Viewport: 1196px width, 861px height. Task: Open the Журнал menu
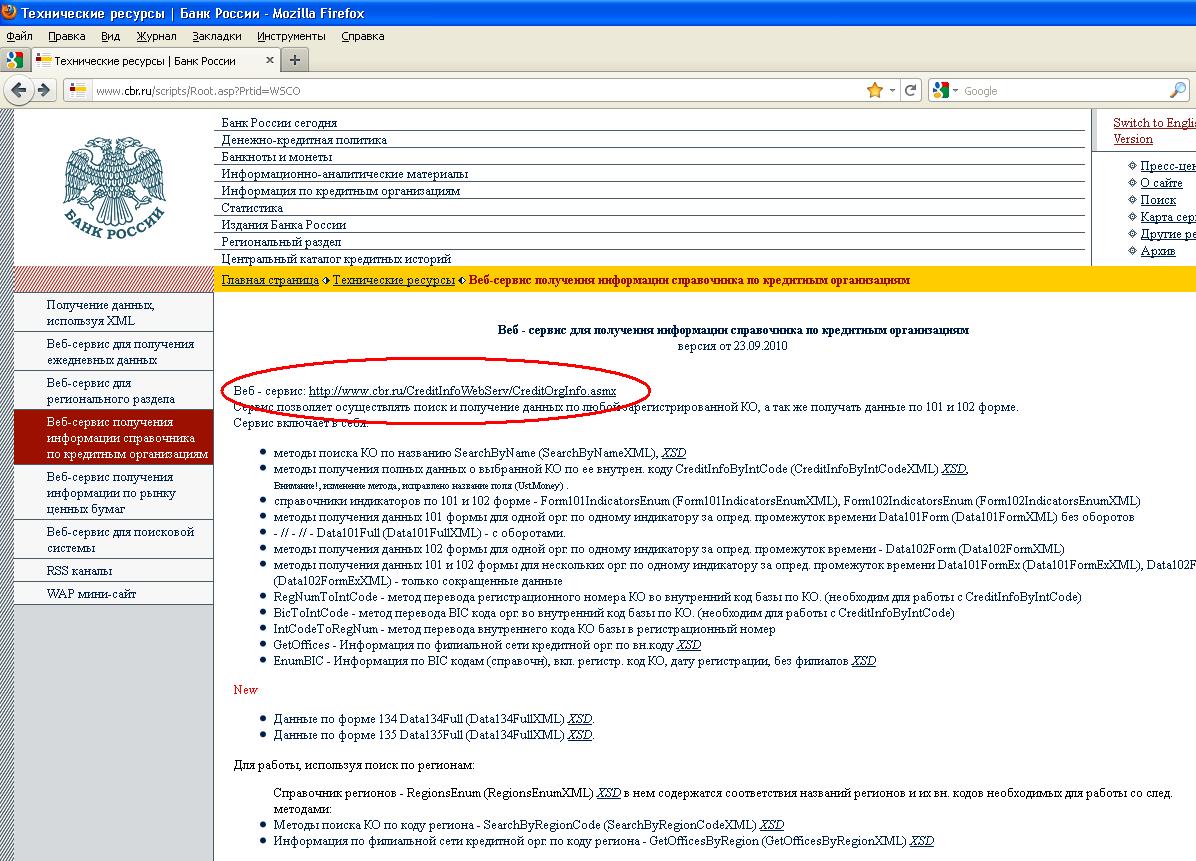pyautogui.click(x=156, y=36)
